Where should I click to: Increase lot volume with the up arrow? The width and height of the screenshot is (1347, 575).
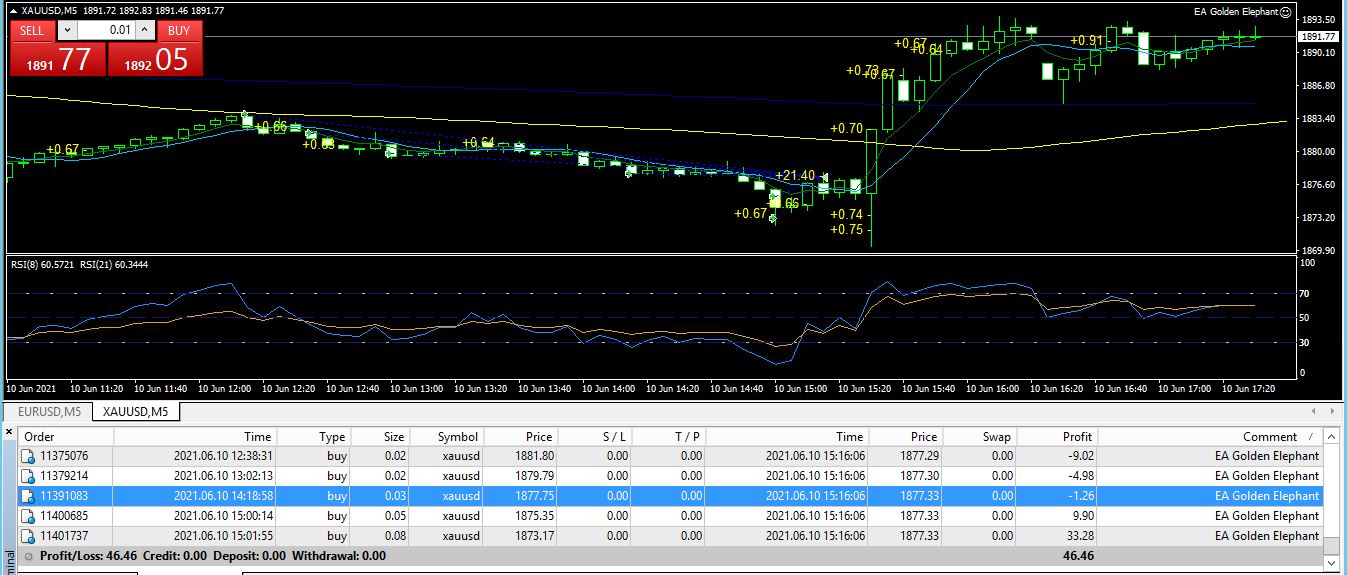[145, 30]
